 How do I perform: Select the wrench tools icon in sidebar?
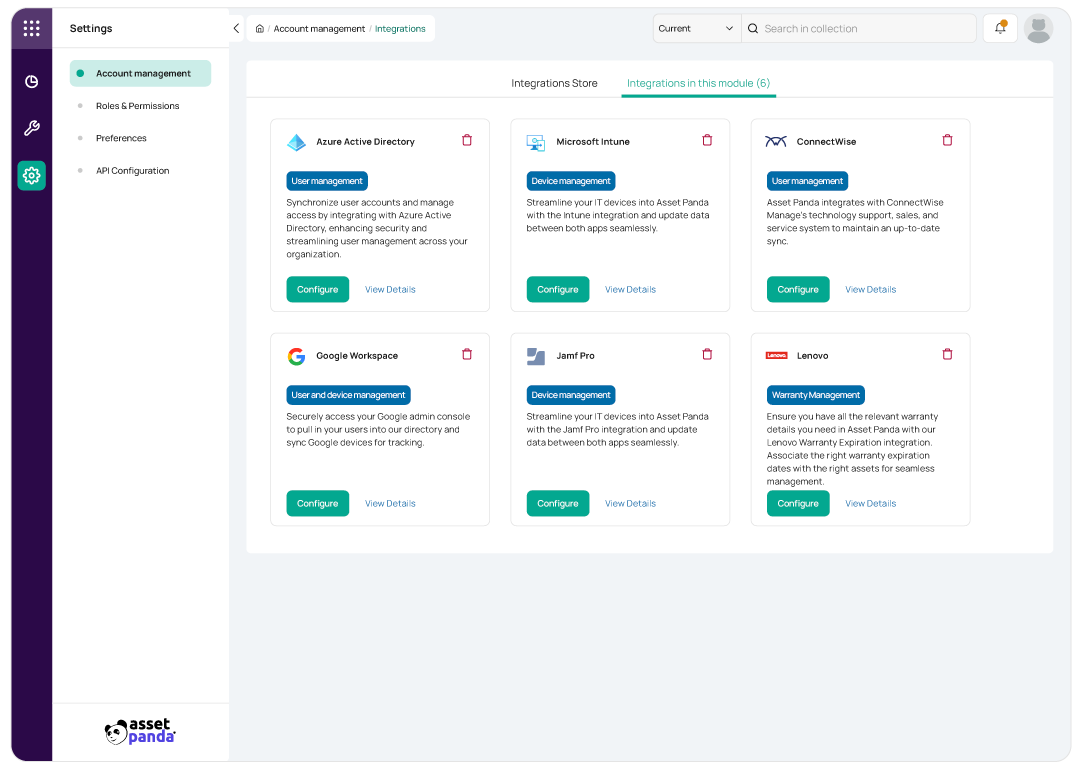tap(32, 128)
